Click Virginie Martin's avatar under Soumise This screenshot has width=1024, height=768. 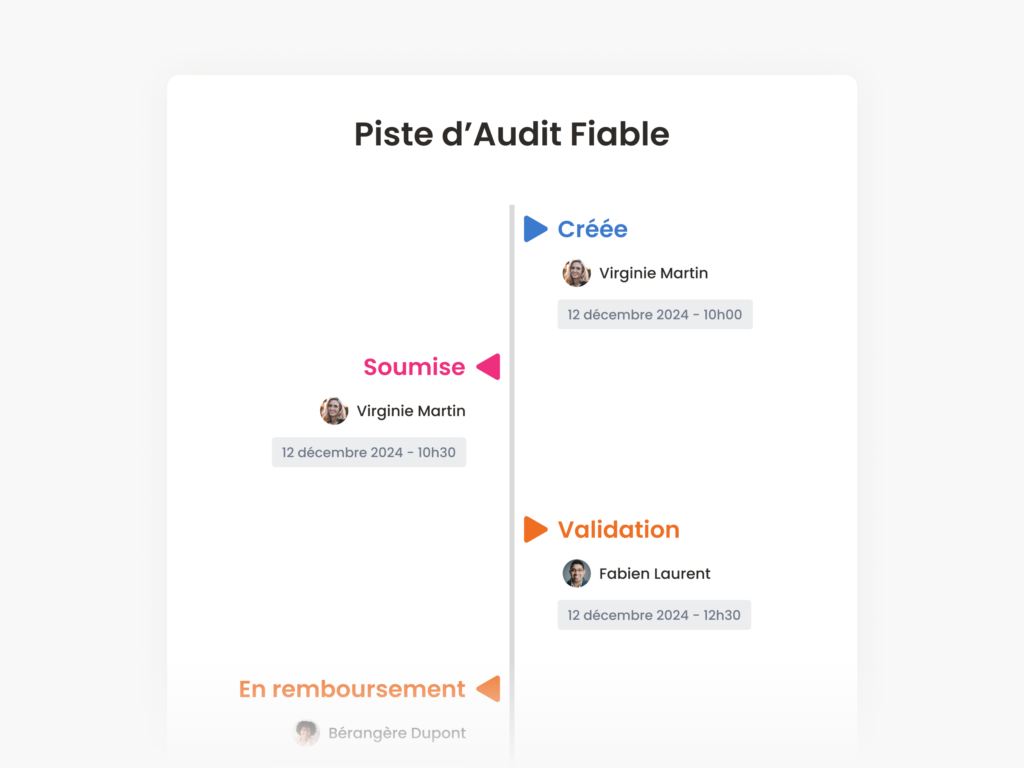pyautogui.click(x=333, y=411)
